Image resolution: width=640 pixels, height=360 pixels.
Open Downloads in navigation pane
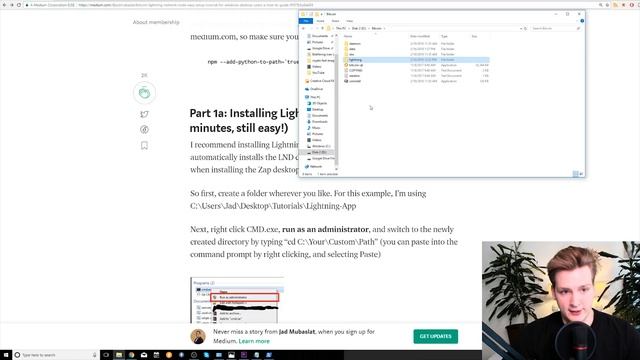320,122
